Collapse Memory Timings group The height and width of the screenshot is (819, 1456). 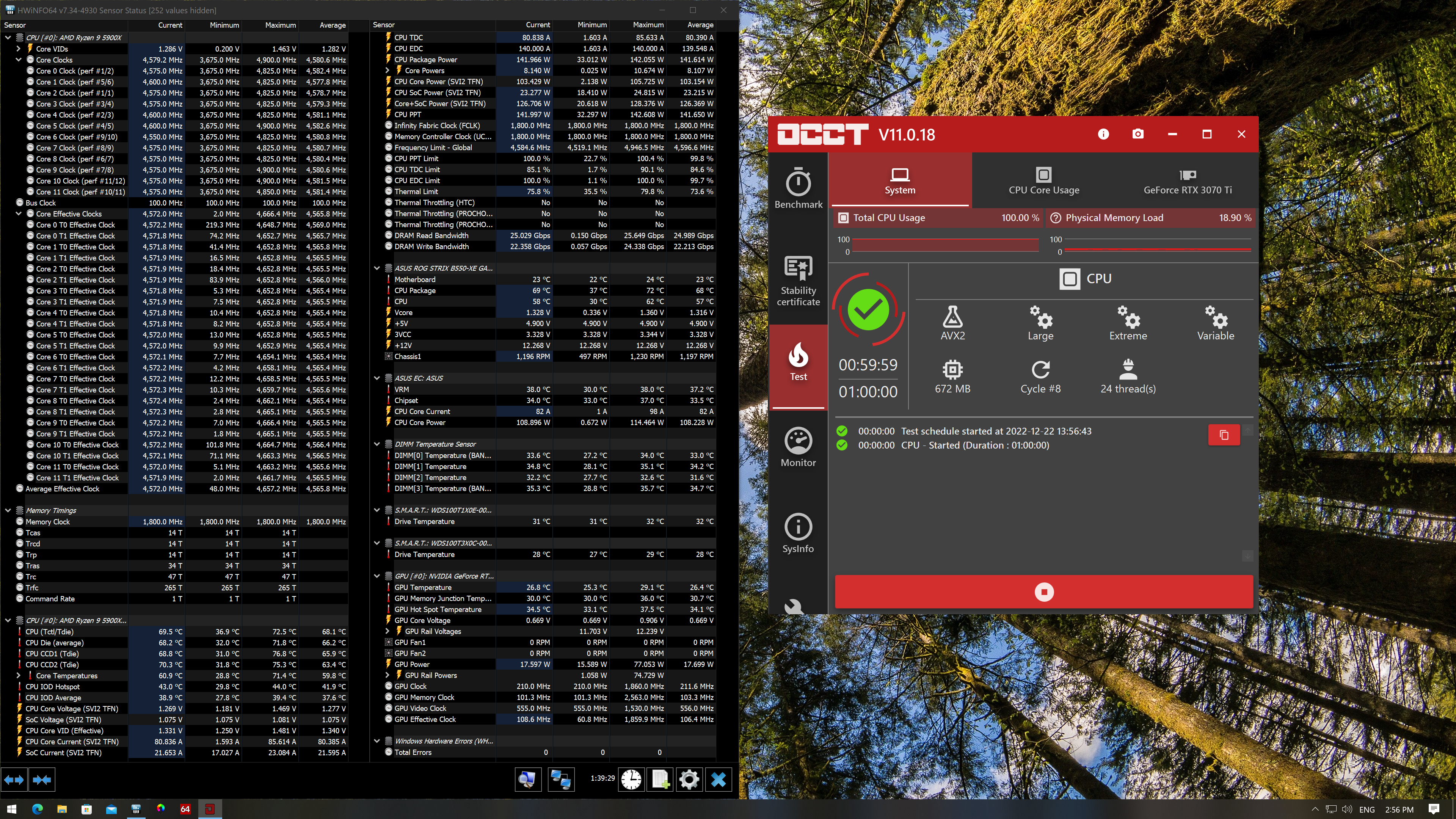tap(8, 510)
